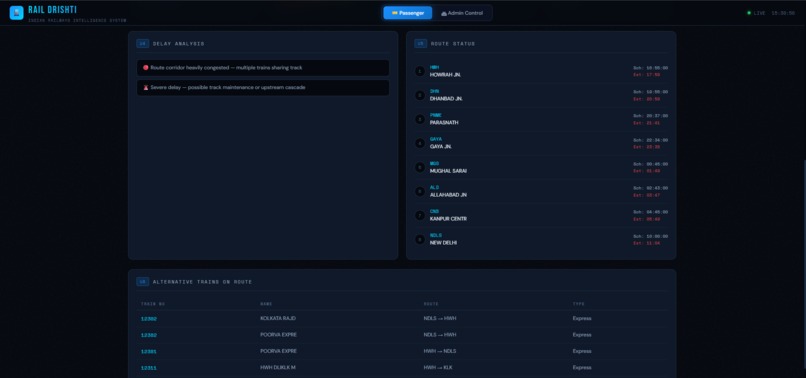Click the clock time beside LIVE

pos(783,13)
